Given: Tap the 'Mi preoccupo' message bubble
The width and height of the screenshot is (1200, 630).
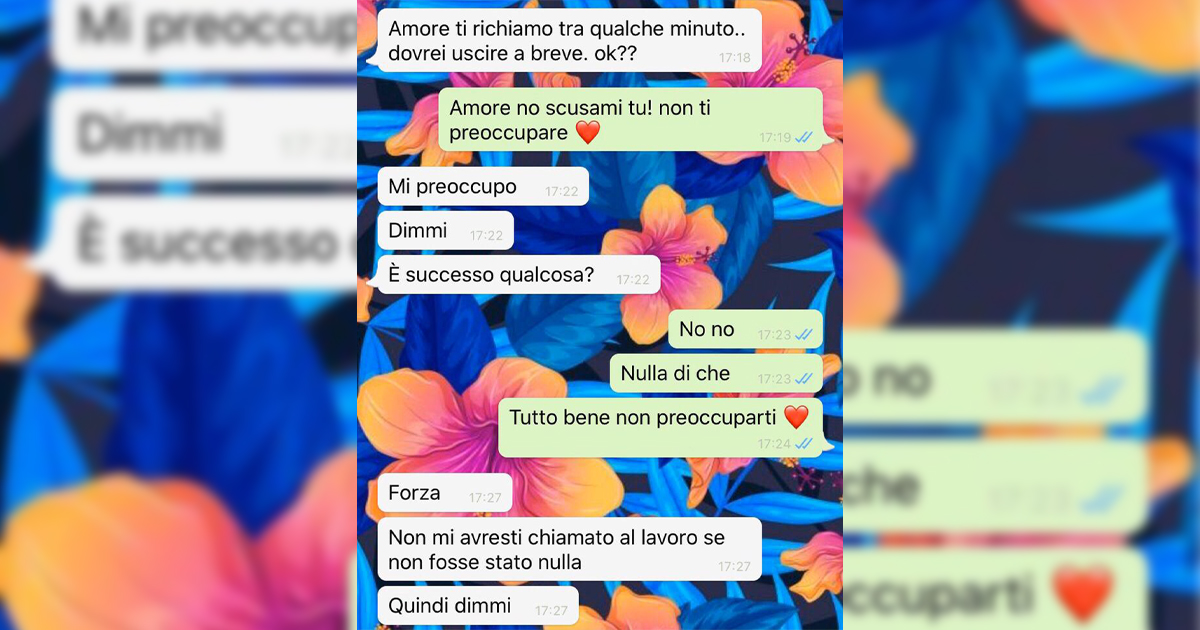Looking at the screenshot, I should pos(483,186).
